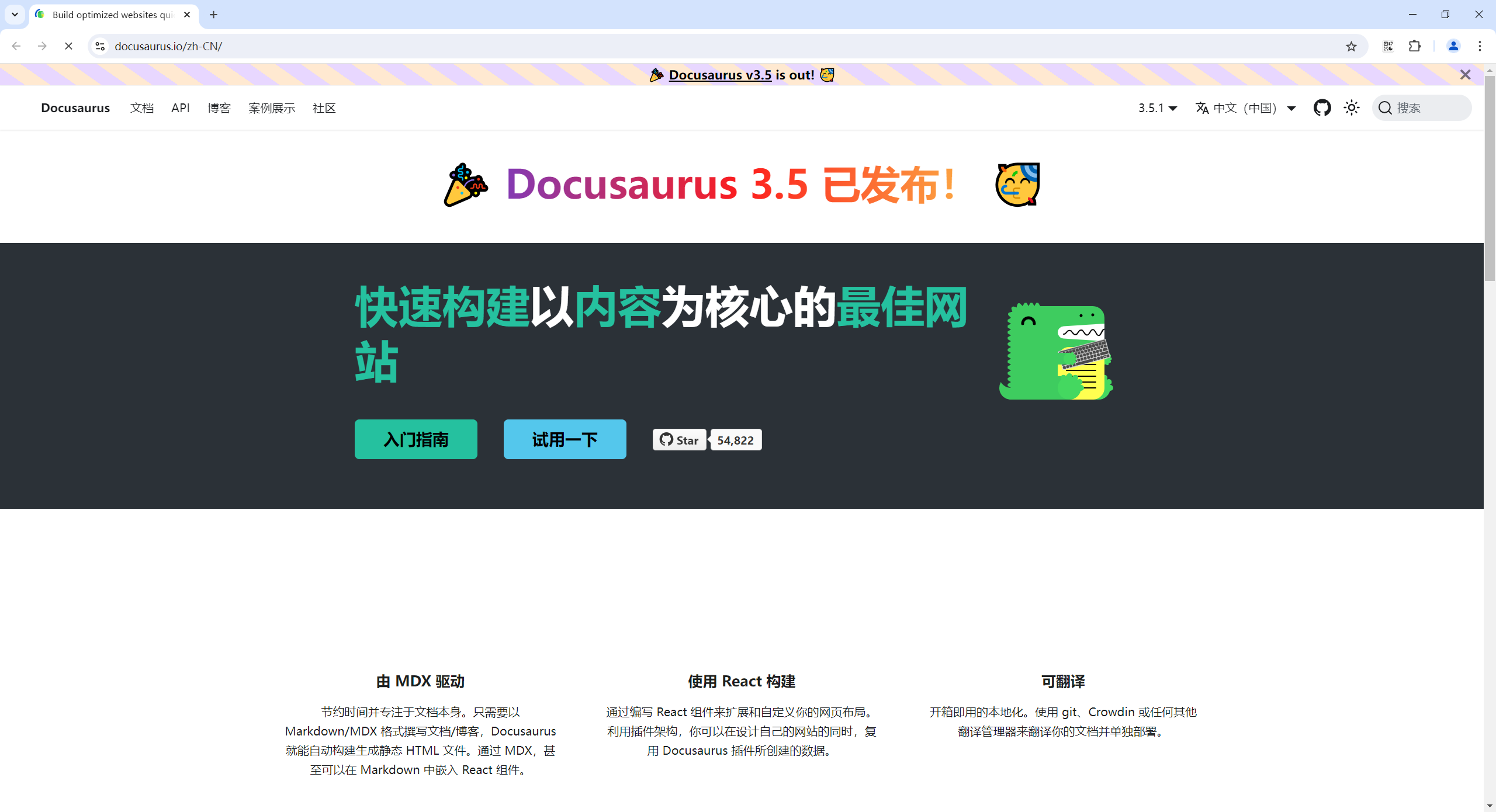Click the partying face emoji in hero

click(x=1017, y=185)
